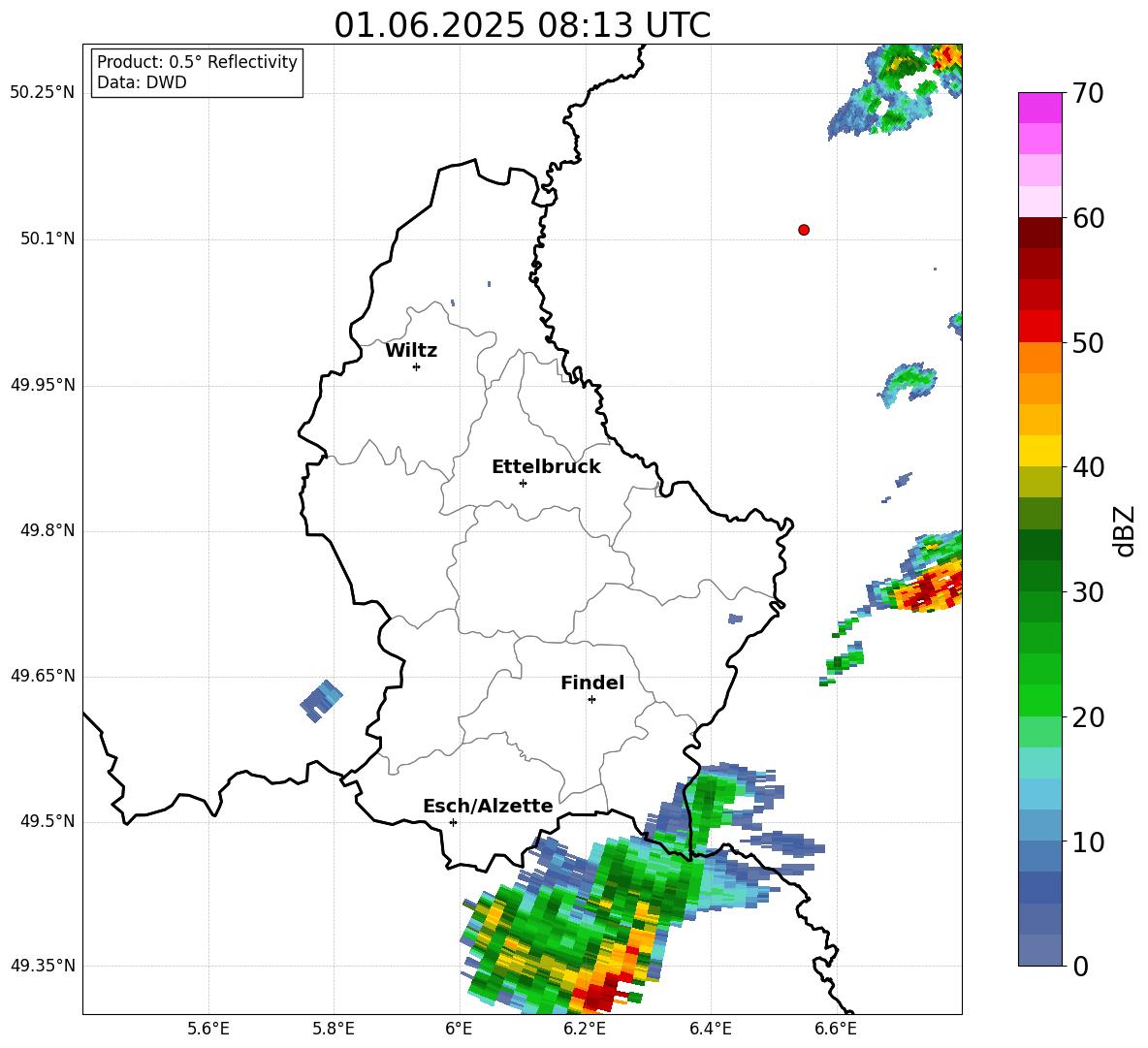The image size is (1148, 1048).
Task: Click the colorbar 10 tick label
Action: [1088, 842]
